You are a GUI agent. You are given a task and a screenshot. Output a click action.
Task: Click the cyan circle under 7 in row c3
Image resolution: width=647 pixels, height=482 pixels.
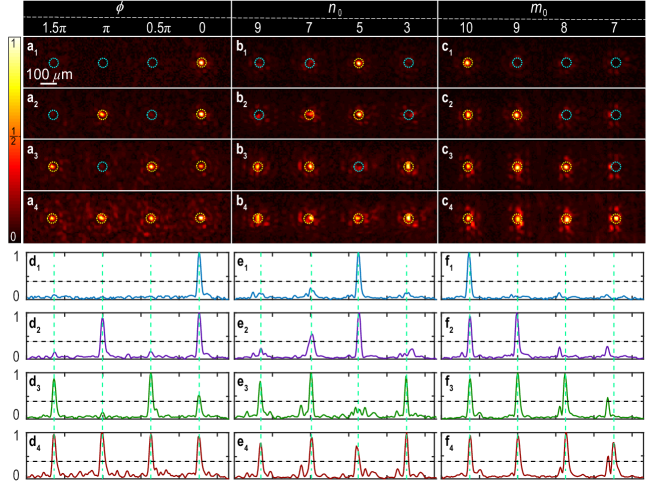tap(616, 167)
